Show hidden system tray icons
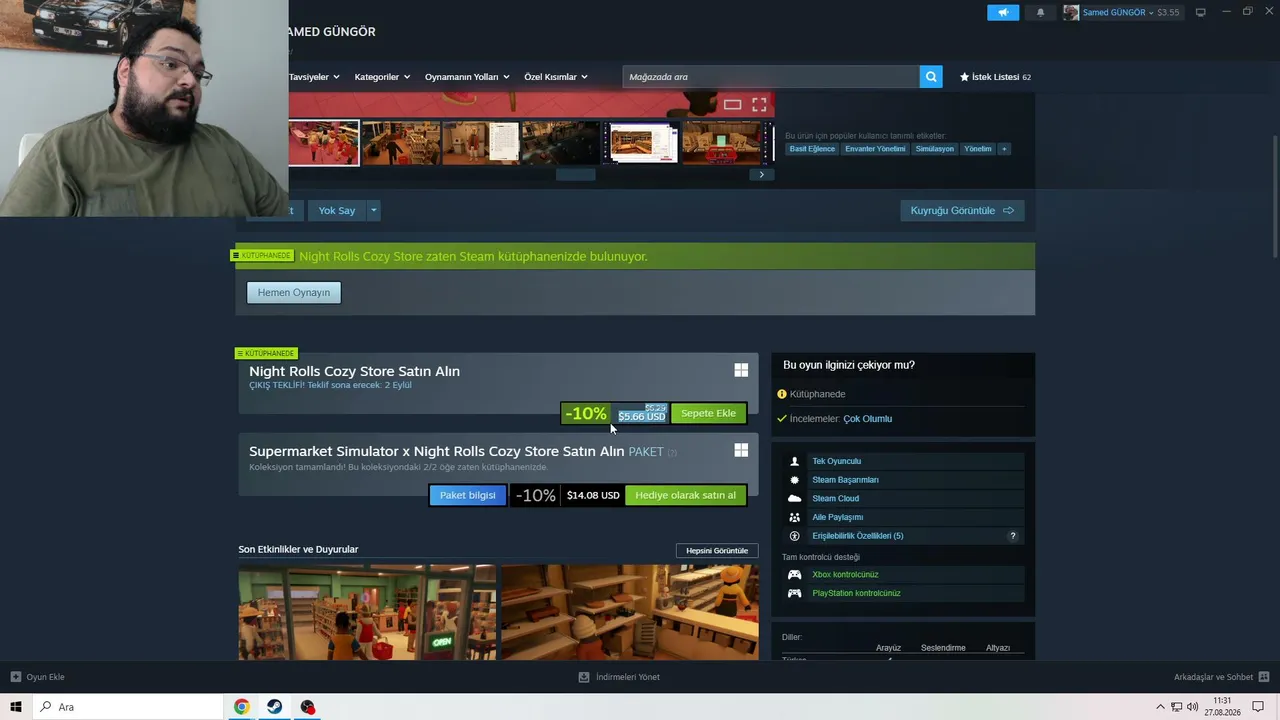Image resolution: width=1280 pixels, height=720 pixels. [1160, 707]
